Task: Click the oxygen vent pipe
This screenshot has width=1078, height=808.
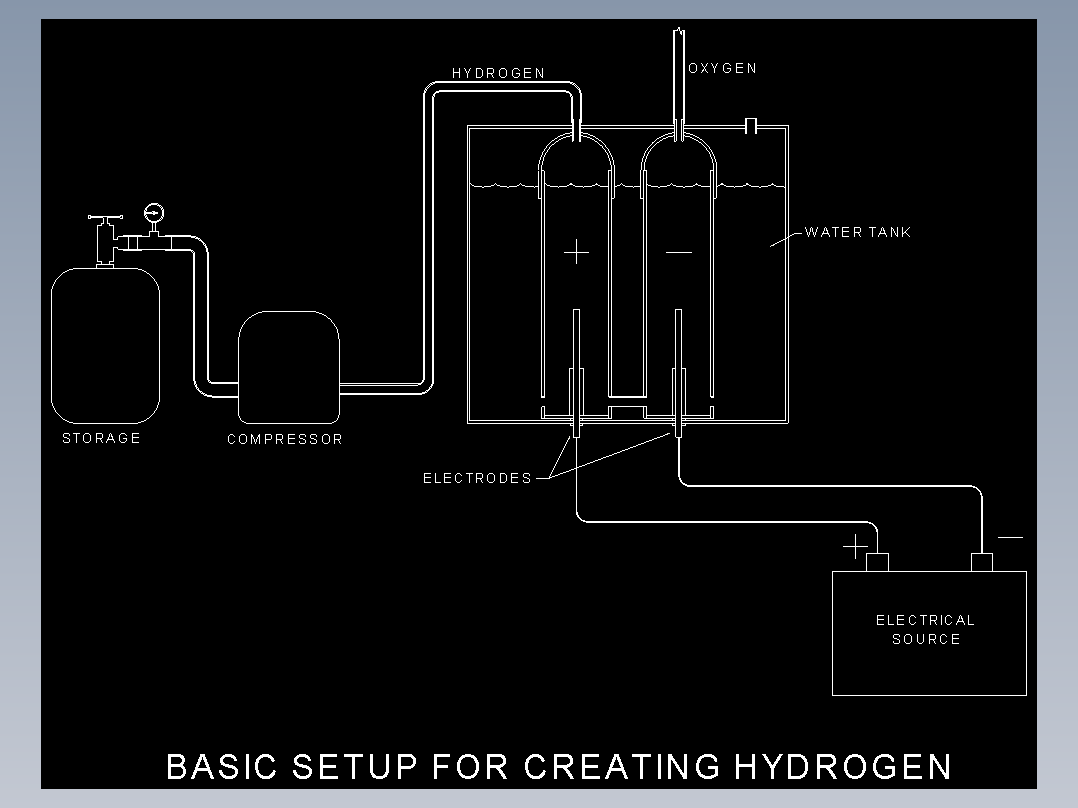Action: [x=679, y=83]
